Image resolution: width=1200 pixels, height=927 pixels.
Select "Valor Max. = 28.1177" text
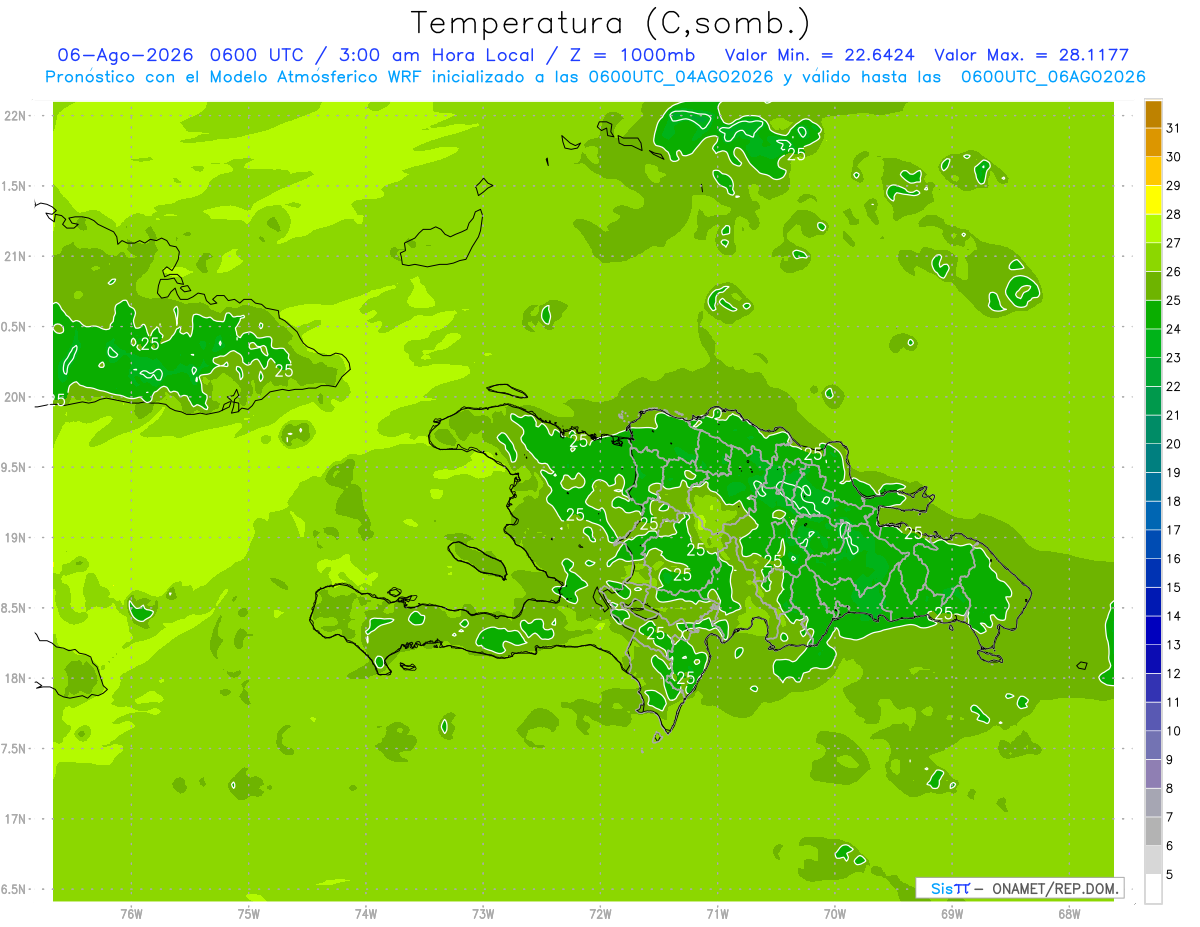pyautogui.click(x=1031, y=55)
